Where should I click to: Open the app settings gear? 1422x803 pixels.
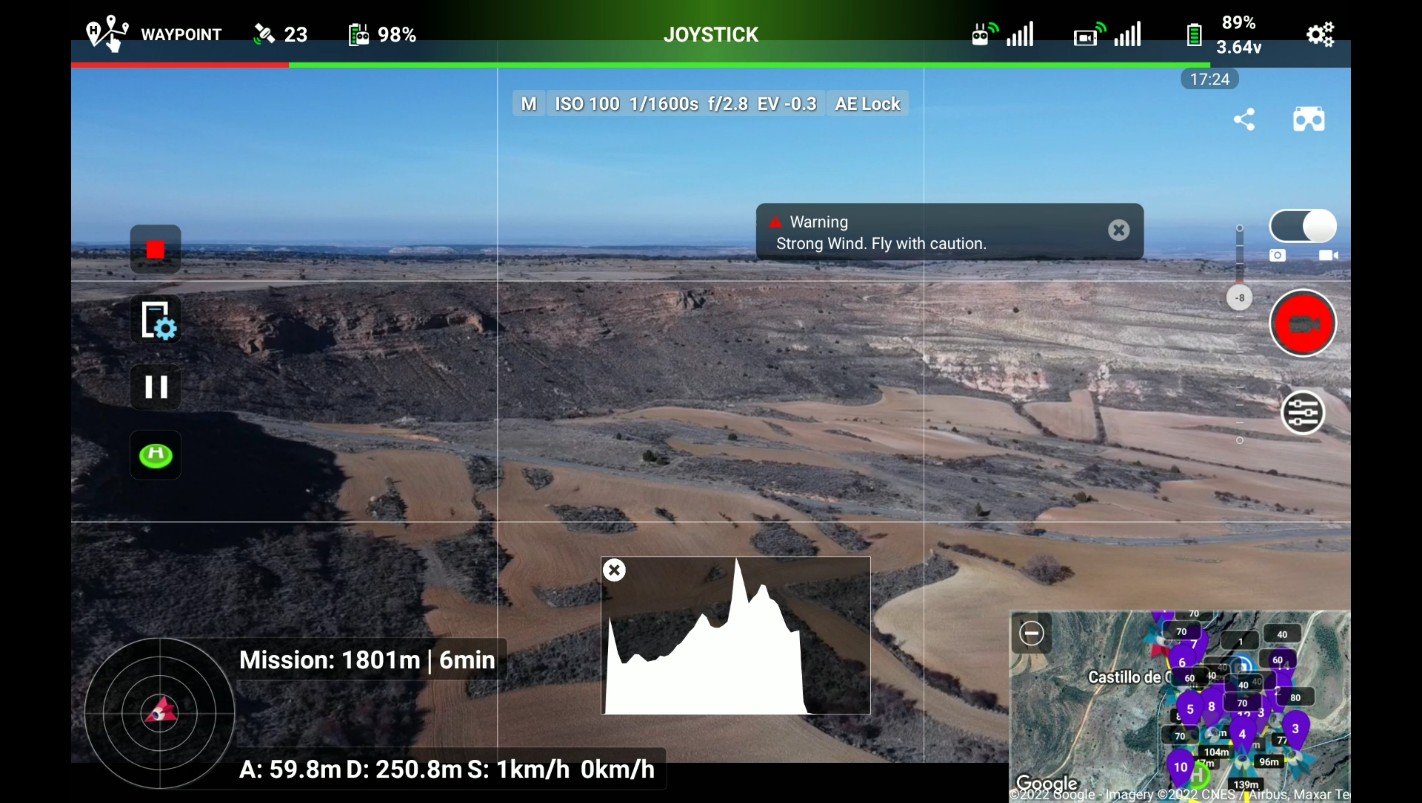1320,33
